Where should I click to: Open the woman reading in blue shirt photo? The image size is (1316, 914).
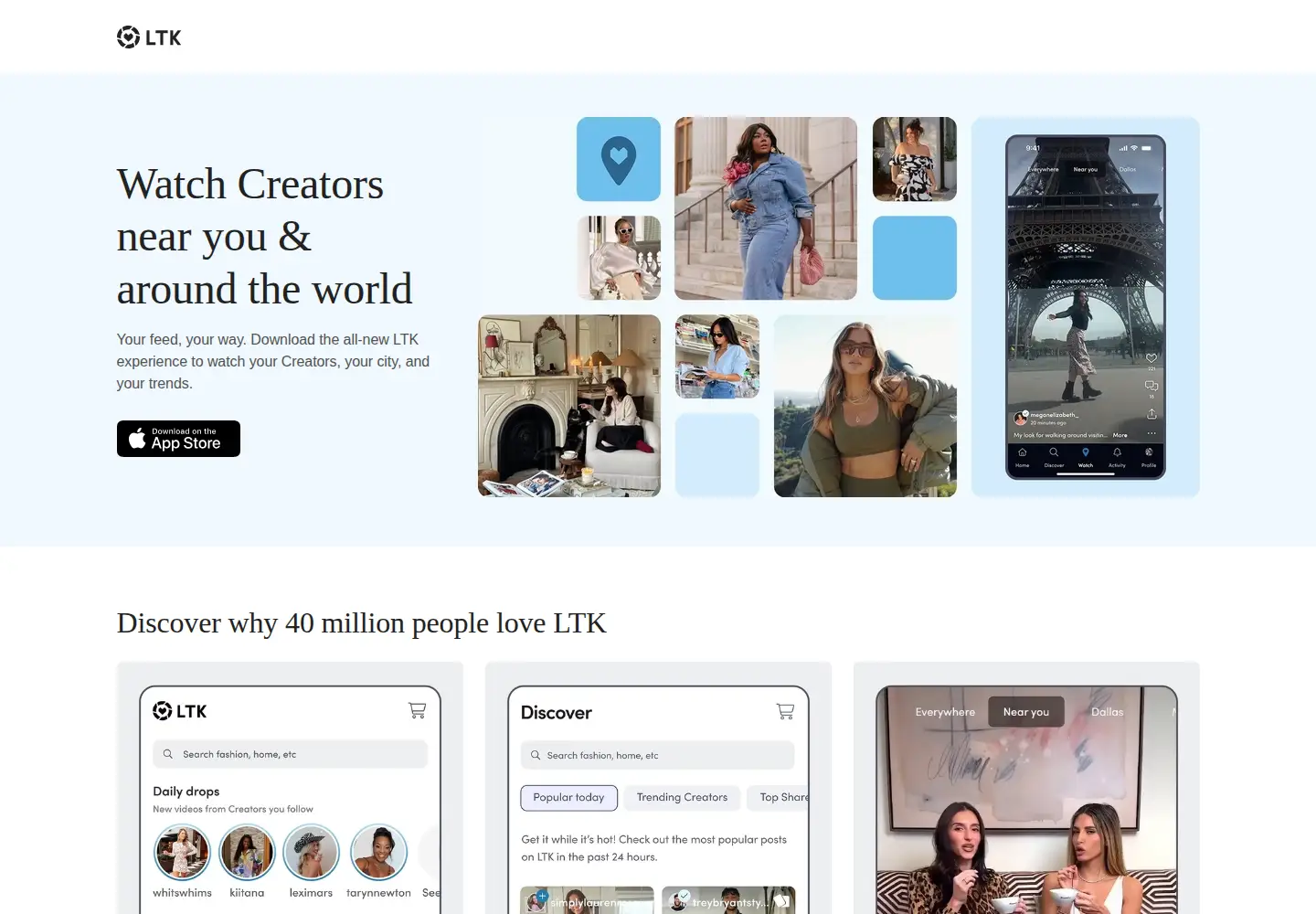pyautogui.click(x=717, y=356)
